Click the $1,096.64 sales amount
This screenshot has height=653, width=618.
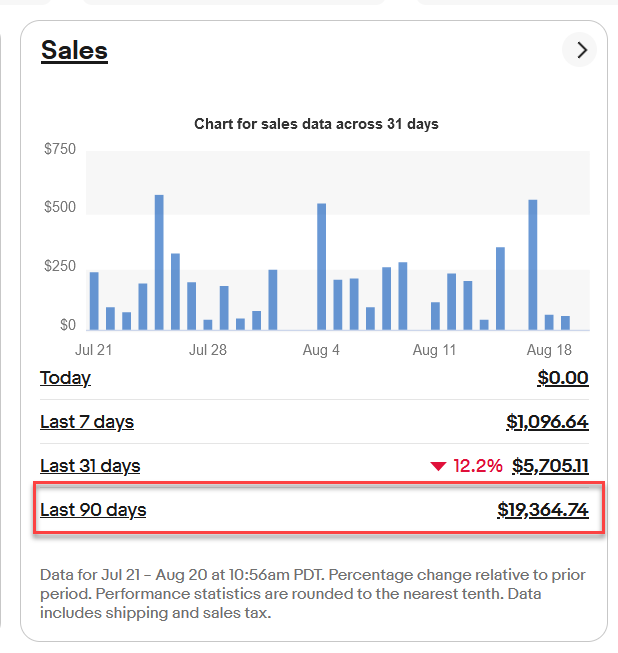click(547, 422)
